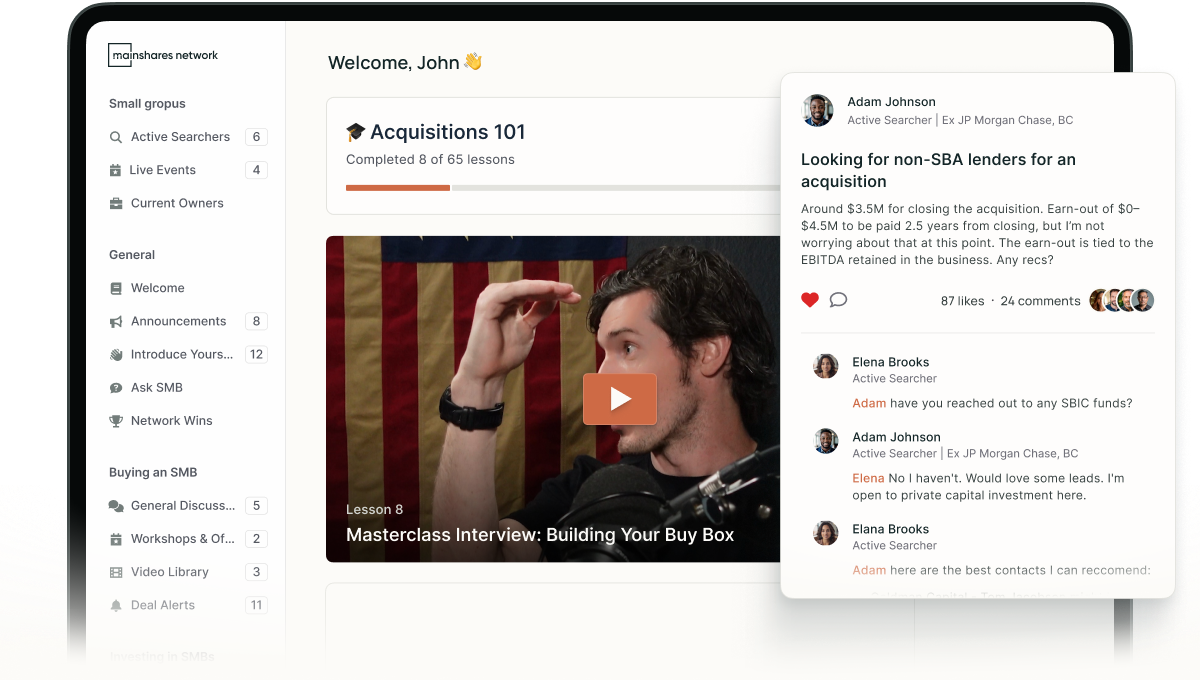This screenshot has width=1200, height=680.
Task: Click the Buying an SMB section header
Action: pyautogui.click(x=153, y=473)
